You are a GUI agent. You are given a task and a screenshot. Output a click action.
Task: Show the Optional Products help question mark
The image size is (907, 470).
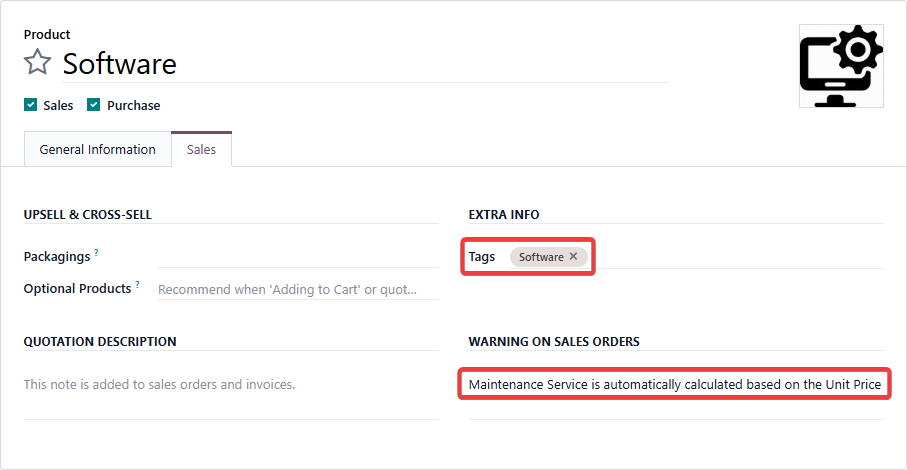137,284
